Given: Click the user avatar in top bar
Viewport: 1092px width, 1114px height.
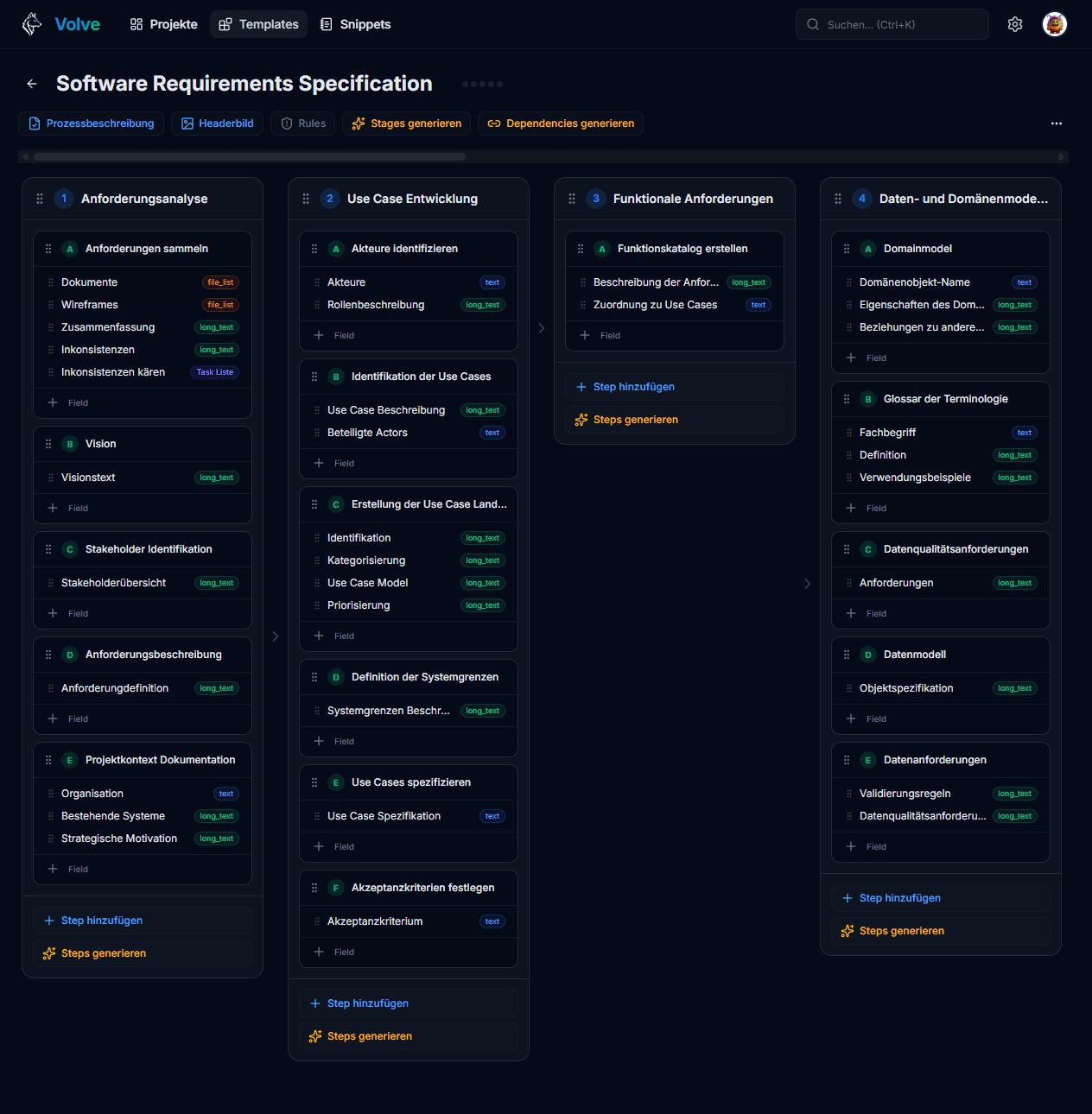Looking at the screenshot, I should pos(1054,24).
